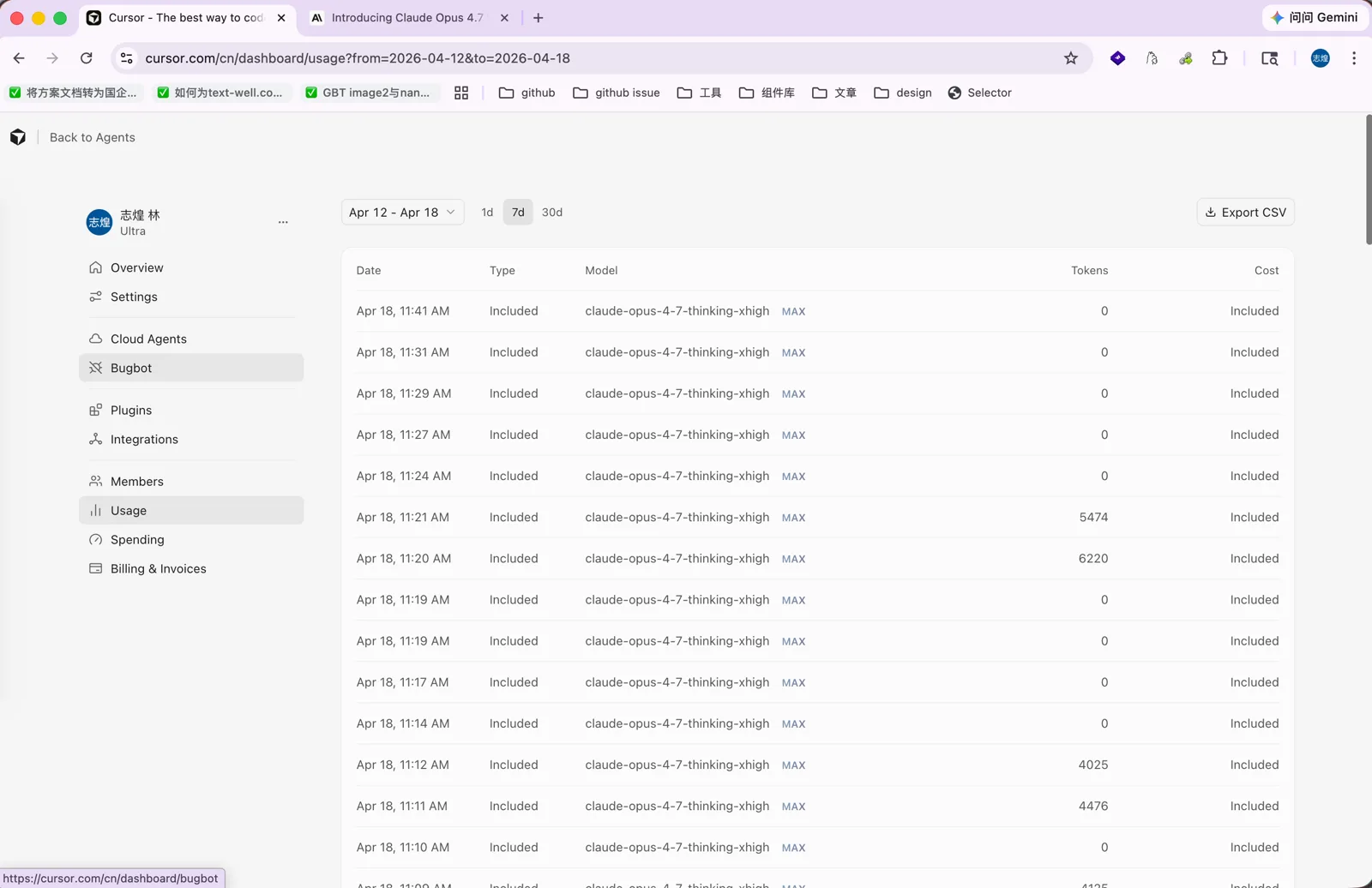Open the github issue bookmark folder
The image size is (1372, 888).
617,93
